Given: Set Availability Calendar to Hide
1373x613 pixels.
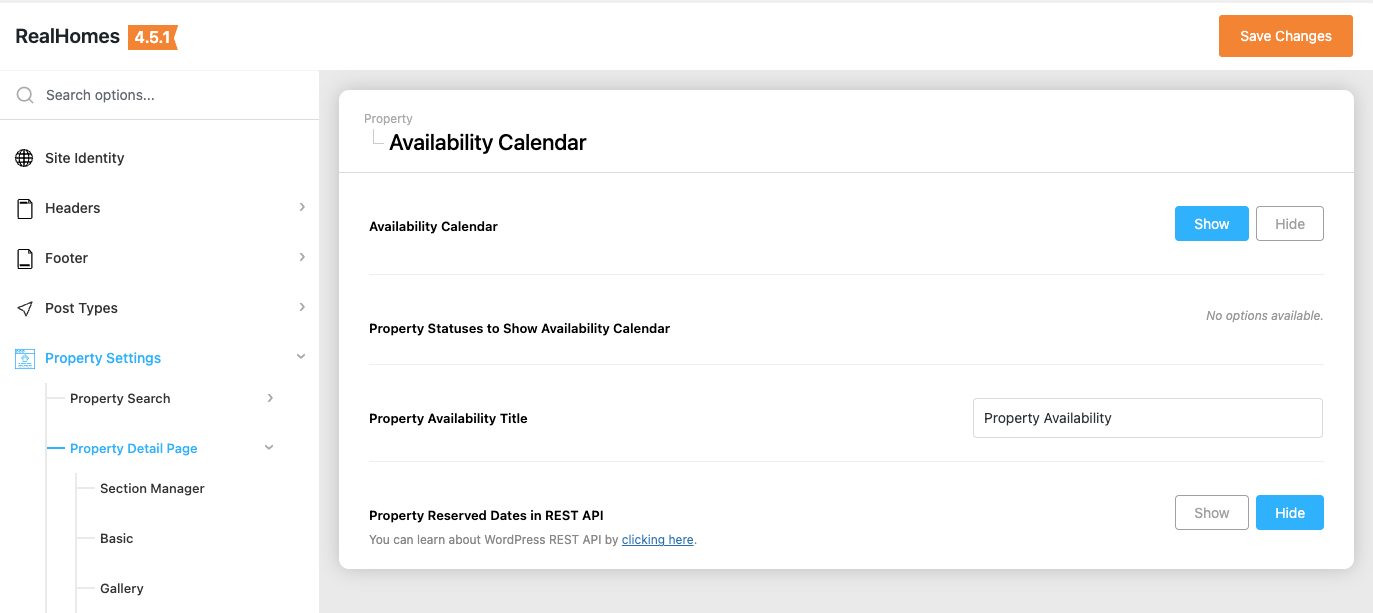Looking at the screenshot, I should [x=1289, y=224].
